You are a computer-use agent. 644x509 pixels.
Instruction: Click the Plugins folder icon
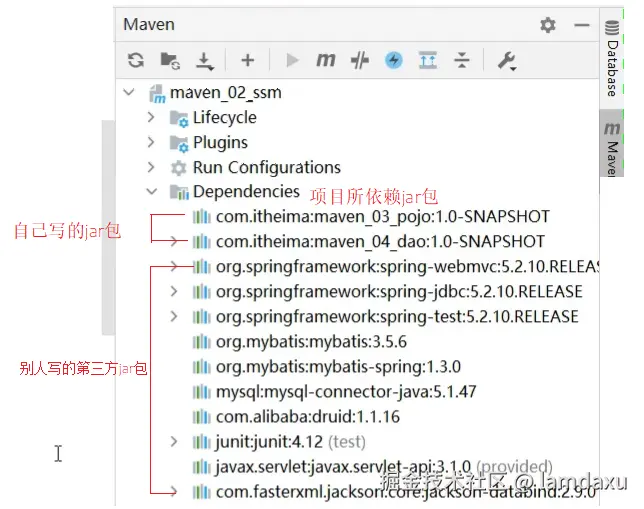coord(179,143)
